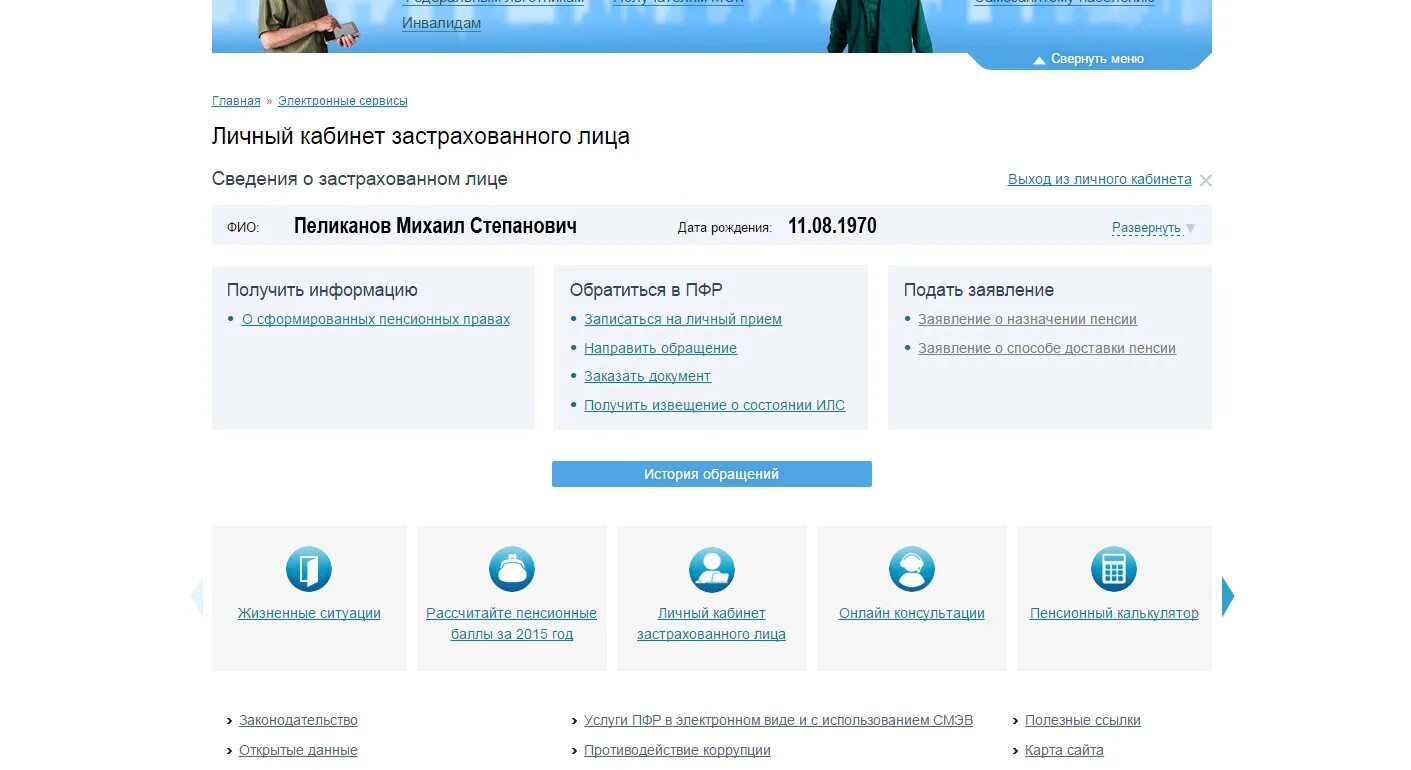The height and width of the screenshot is (770, 1411).
Task: Click the Пенсионный калькулятор calculator icon
Action: pos(1114,570)
